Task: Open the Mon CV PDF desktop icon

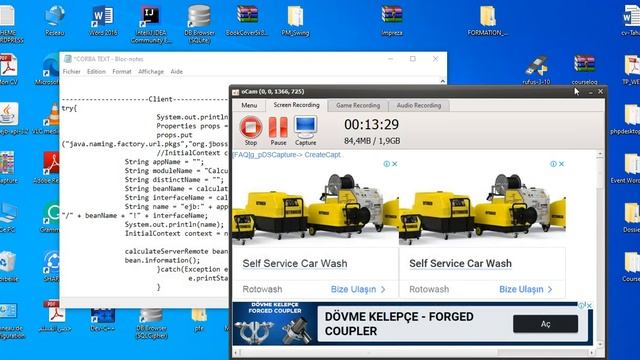Action: tap(8, 69)
